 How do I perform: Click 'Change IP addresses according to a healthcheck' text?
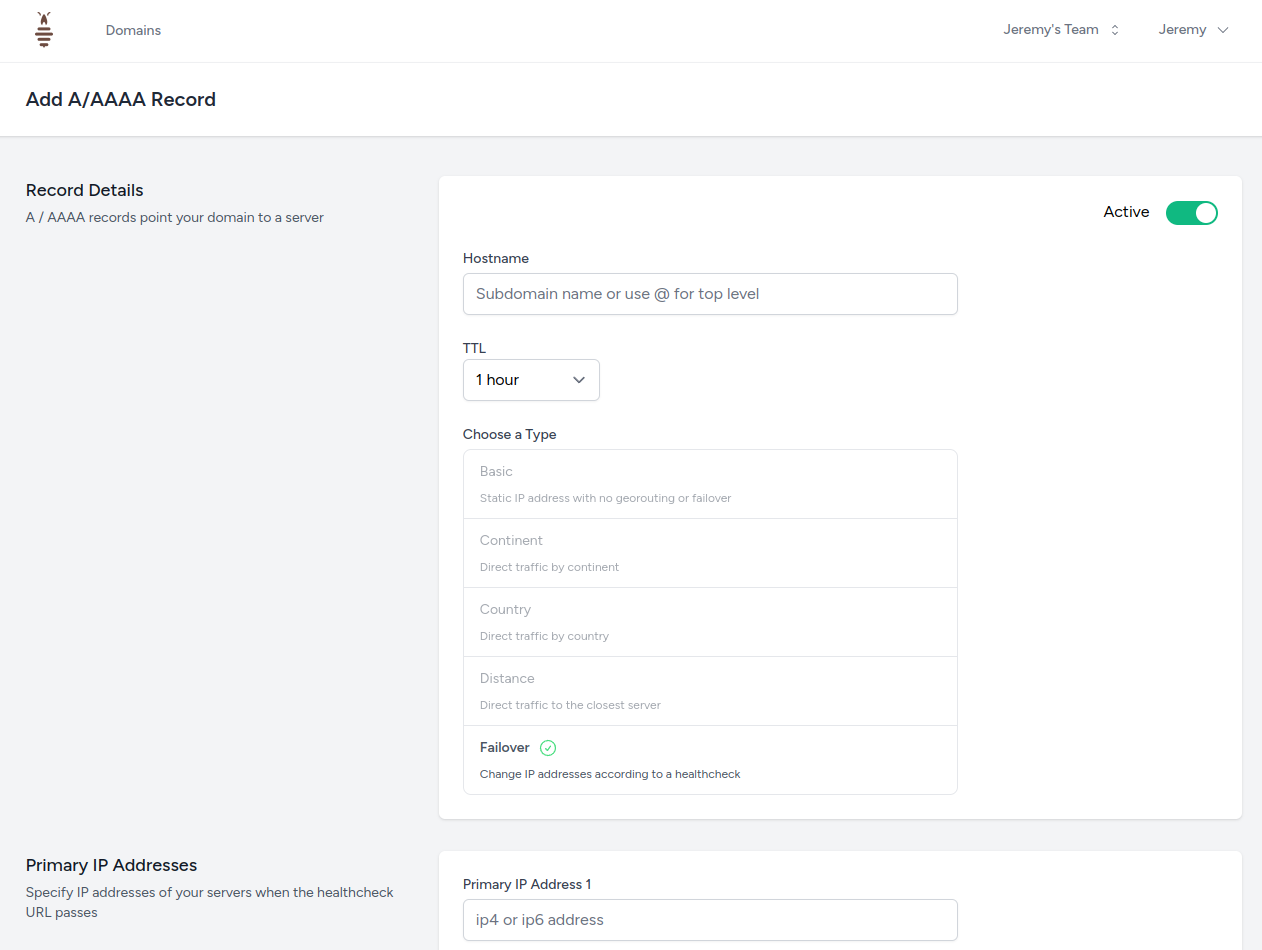point(610,774)
